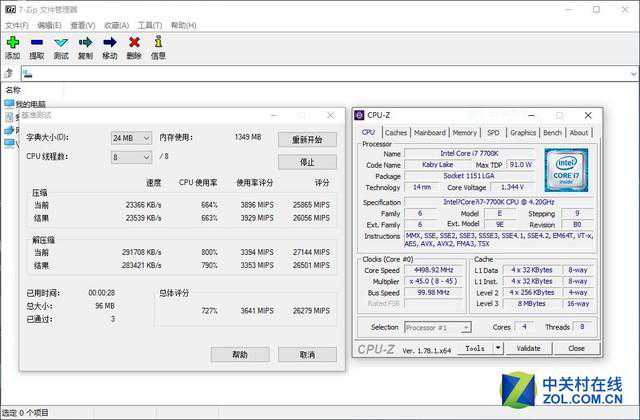Click the up-folder icon beside address bar

click(9, 73)
